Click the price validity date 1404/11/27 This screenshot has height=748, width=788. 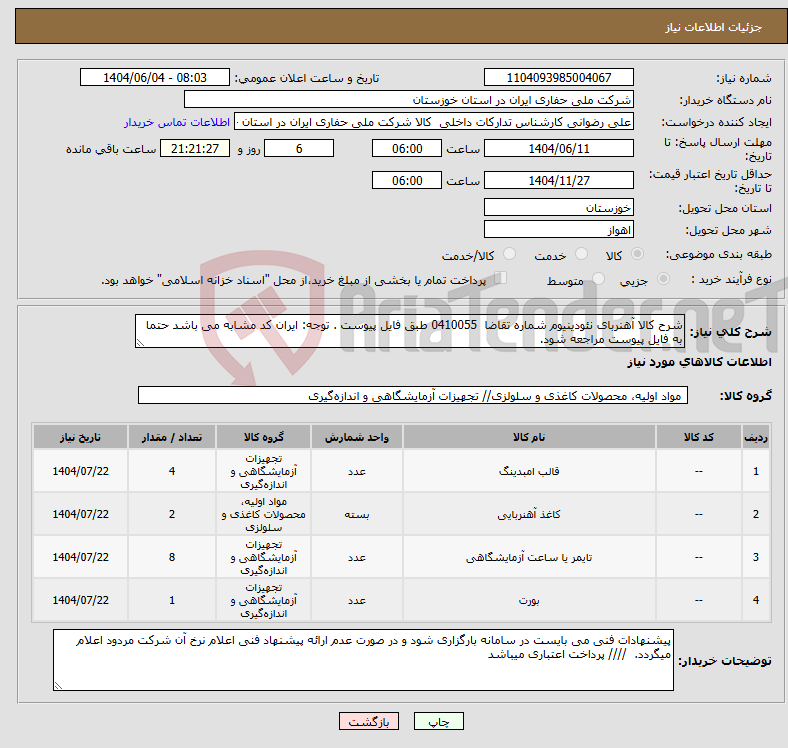pyautogui.click(x=559, y=180)
